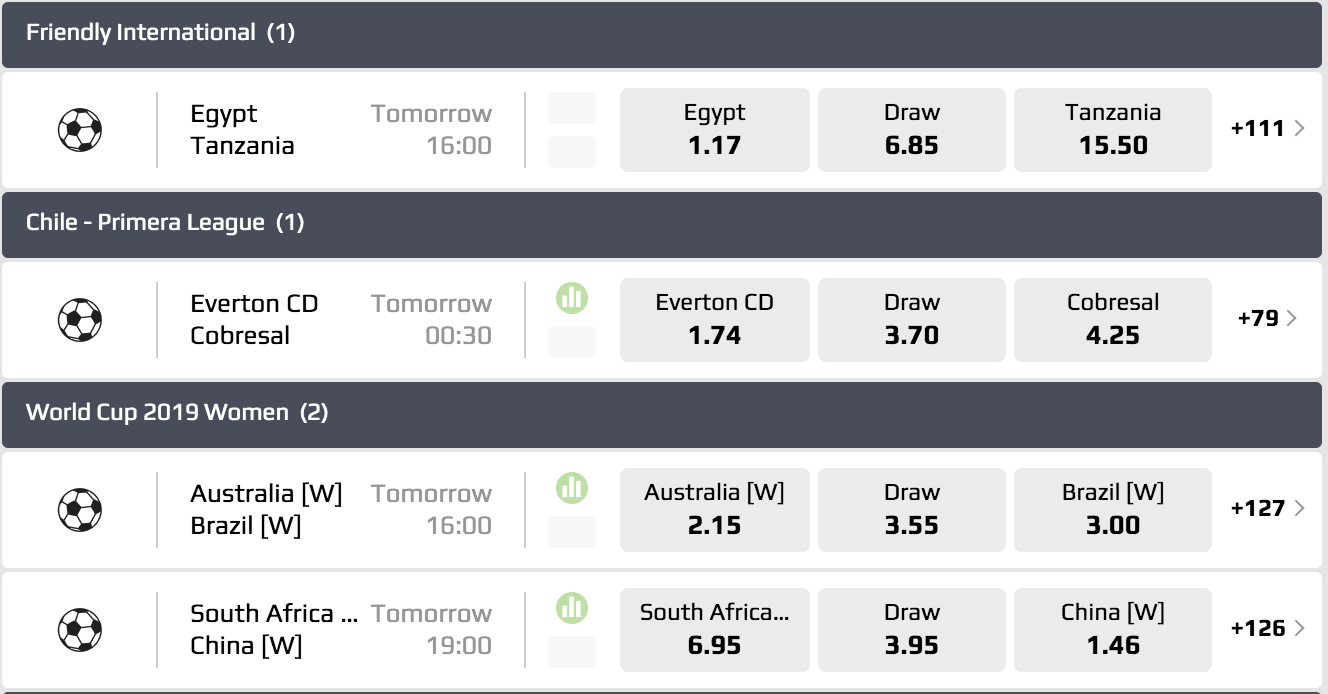Expand +127 markets for Australia vs Brazil

1267,508
